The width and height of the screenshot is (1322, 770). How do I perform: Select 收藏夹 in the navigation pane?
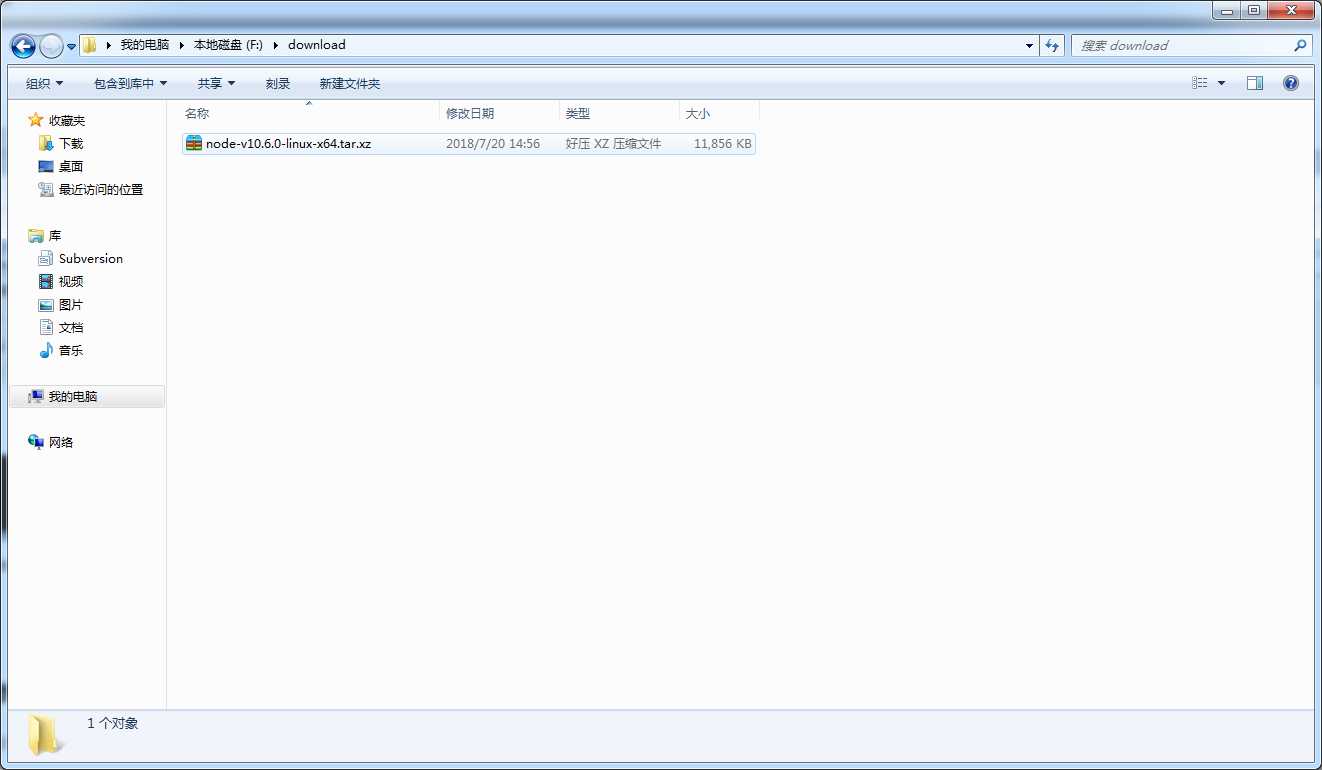67,120
